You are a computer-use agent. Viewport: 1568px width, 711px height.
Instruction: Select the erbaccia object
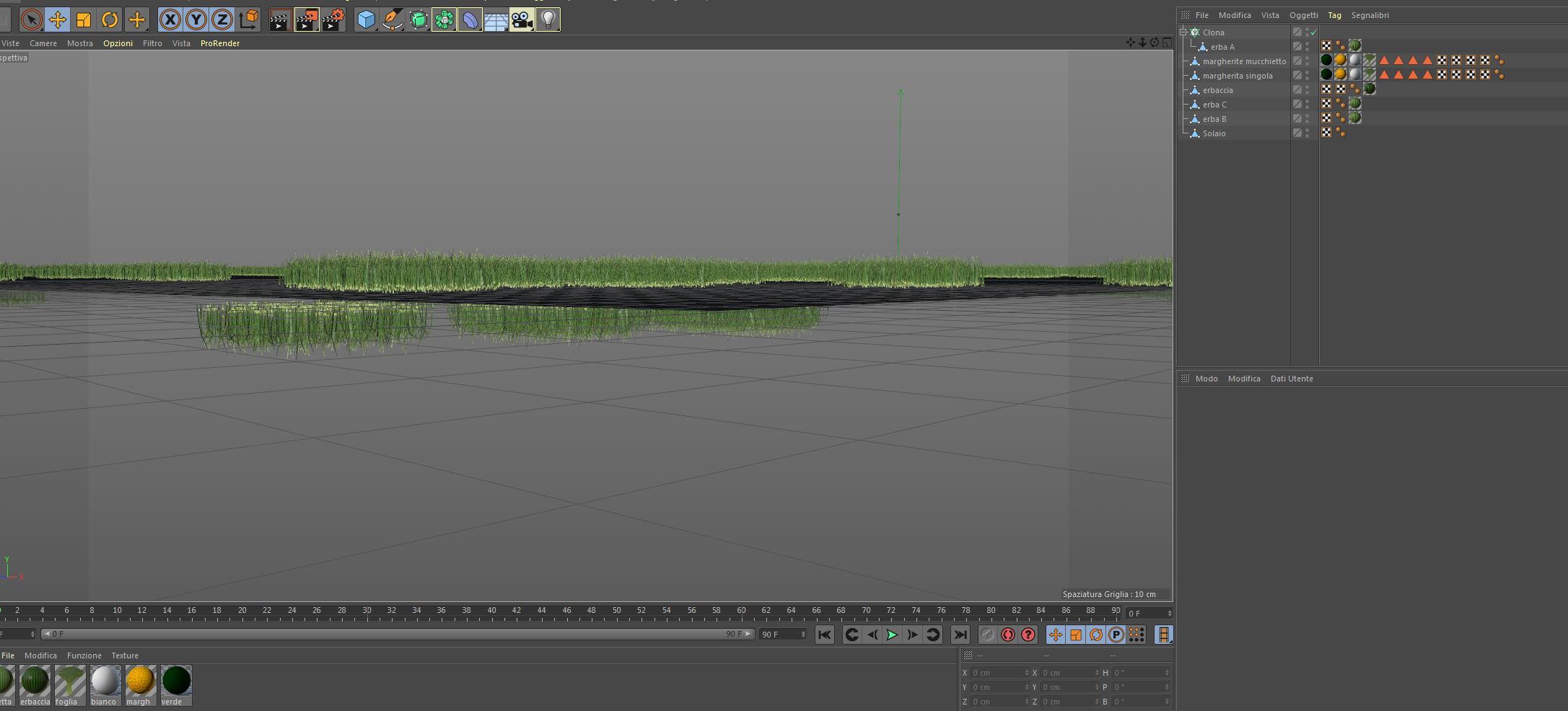tap(1217, 90)
